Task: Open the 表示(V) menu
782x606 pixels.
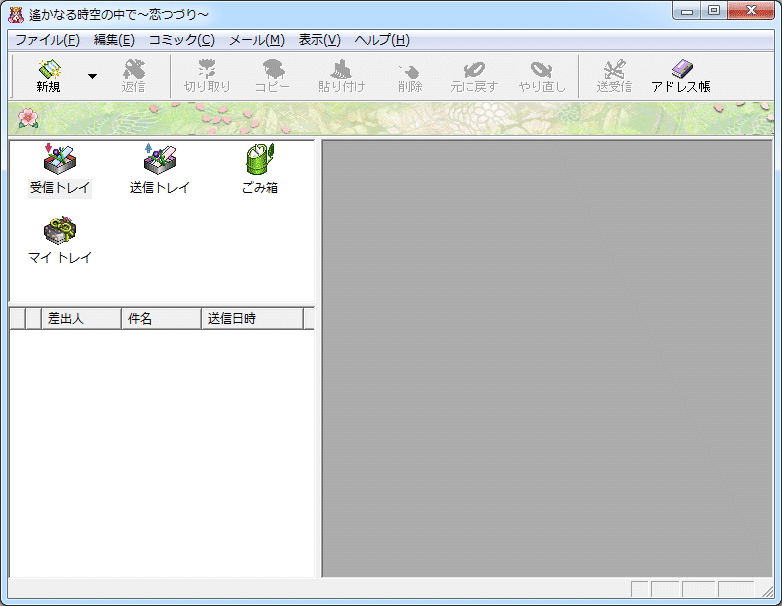Action: (320, 40)
